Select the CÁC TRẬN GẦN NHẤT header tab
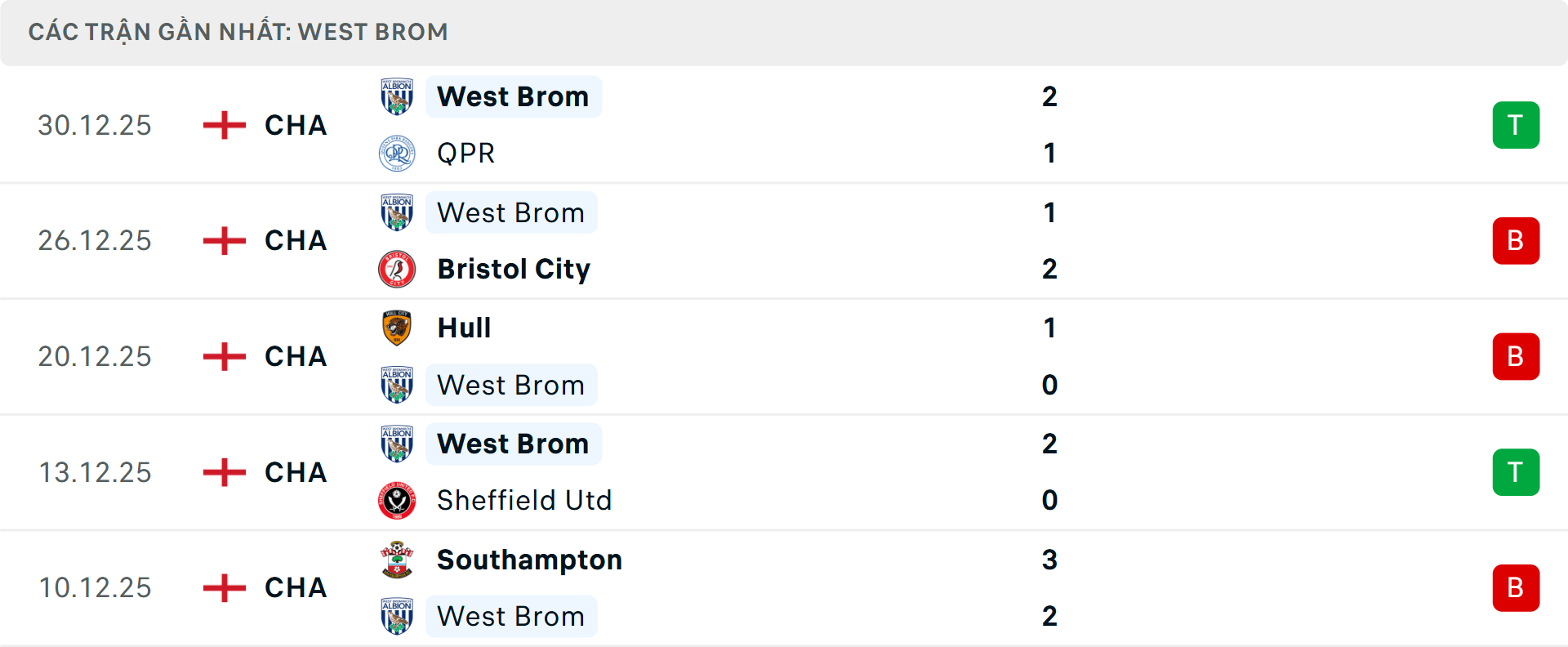This screenshot has height=647, width=1568. pyautogui.click(x=238, y=32)
